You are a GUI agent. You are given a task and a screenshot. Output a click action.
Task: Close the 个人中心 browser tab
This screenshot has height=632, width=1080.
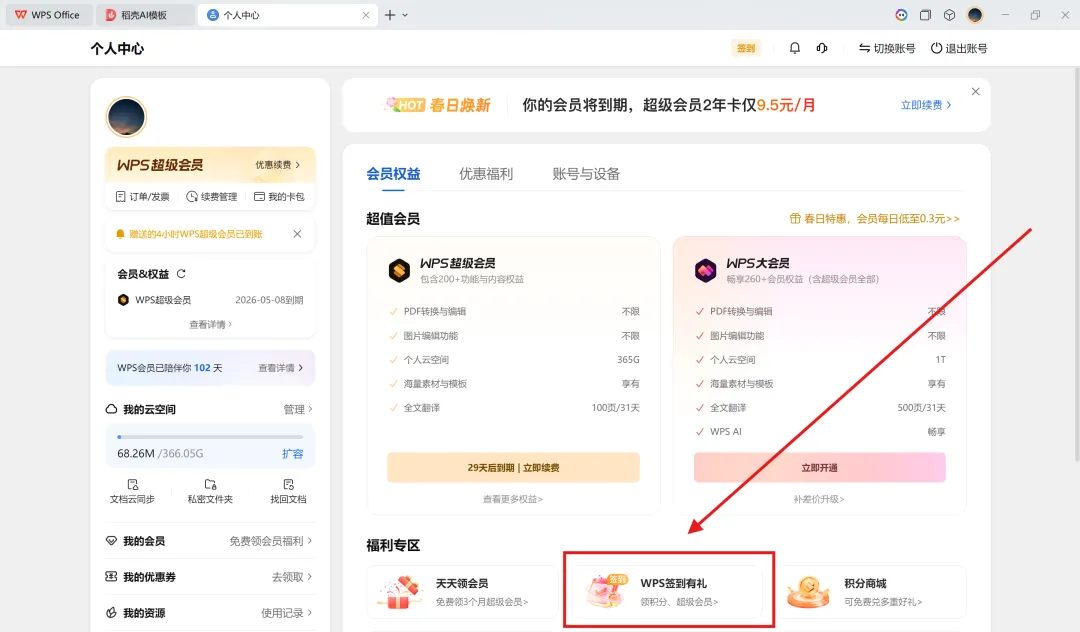pyautogui.click(x=366, y=14)
